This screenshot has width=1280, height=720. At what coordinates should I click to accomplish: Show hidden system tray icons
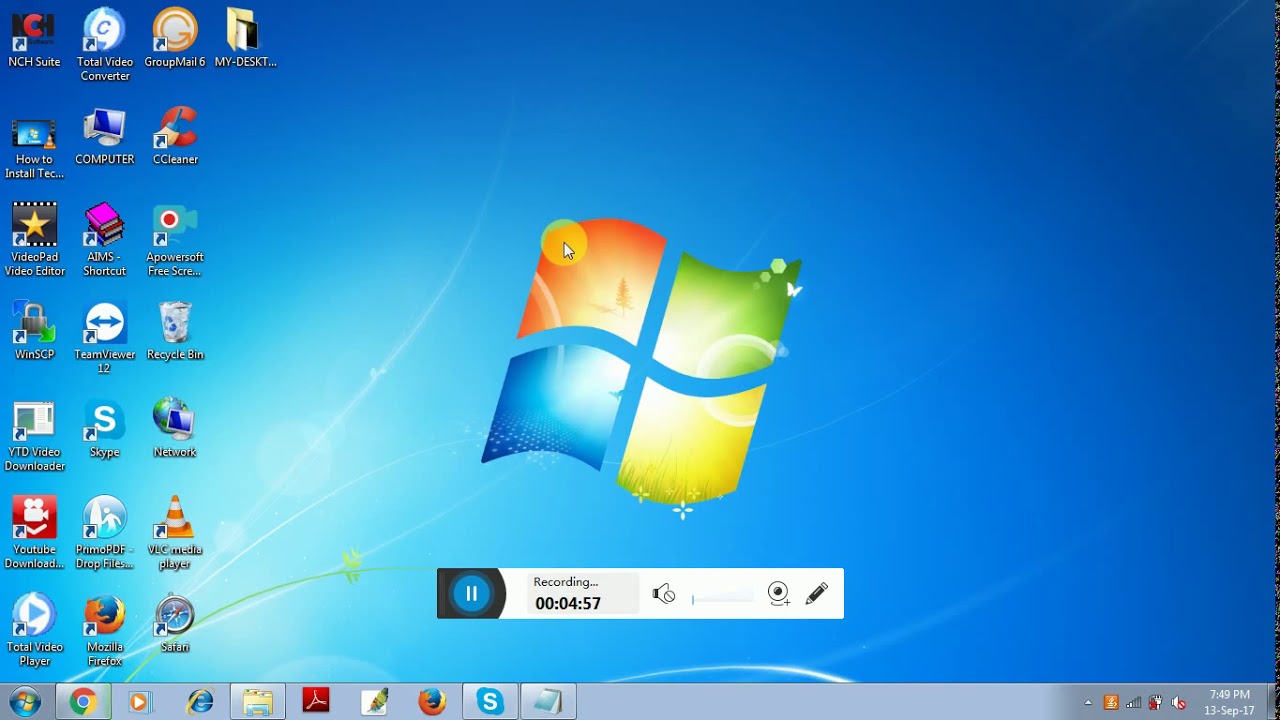pyautogui.click(x=1088, y=702)
